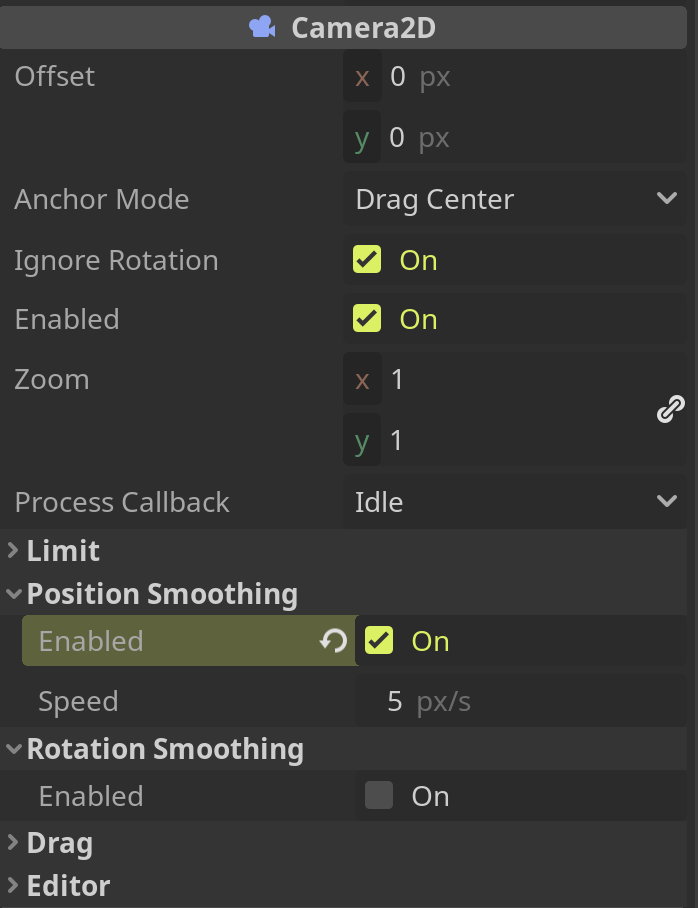Viewport: 698px width, 908px height.
Task: Click the Camera2D camera icon in the header
Action: tap(261, 27)
